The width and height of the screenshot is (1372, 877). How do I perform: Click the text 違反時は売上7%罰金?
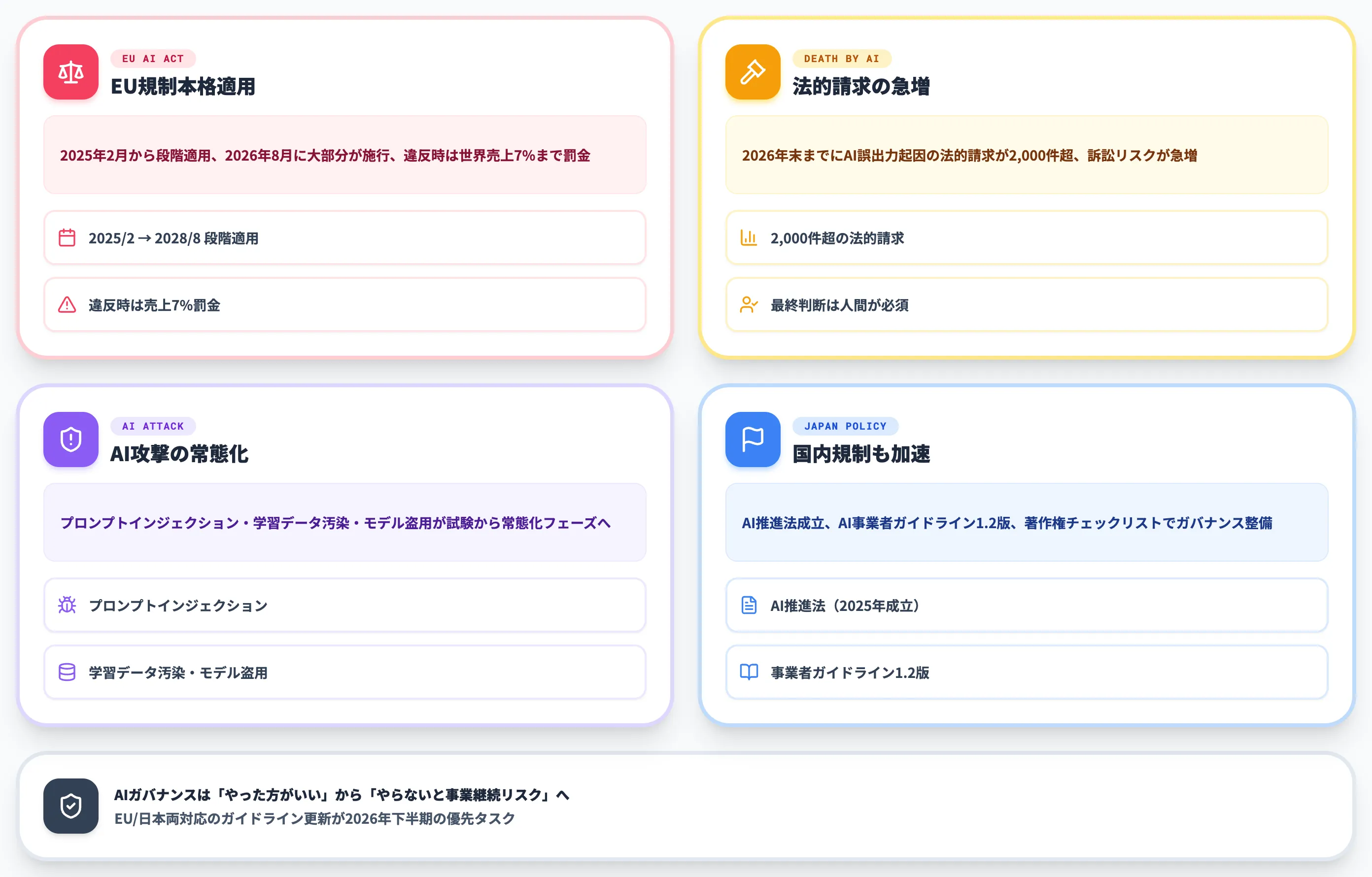[154, 305]
